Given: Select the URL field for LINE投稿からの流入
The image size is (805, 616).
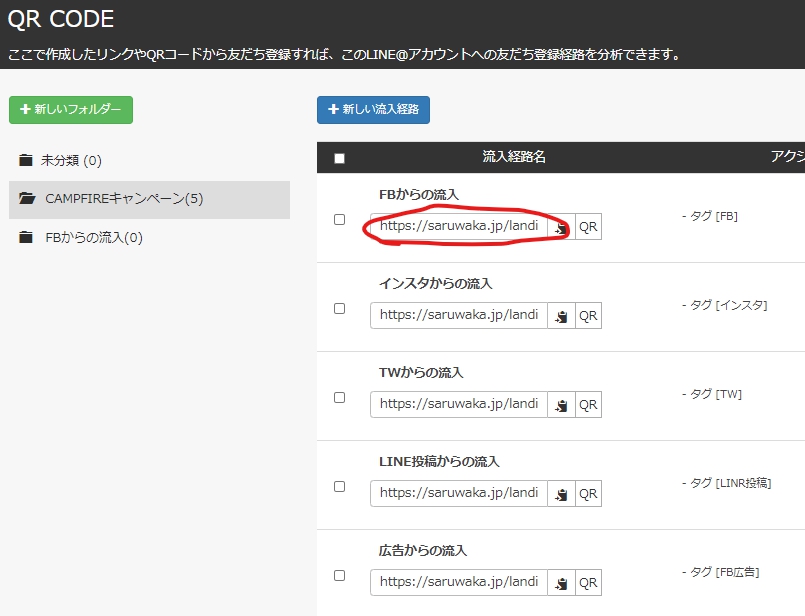Looking at the screenshot, I should 459,493.
